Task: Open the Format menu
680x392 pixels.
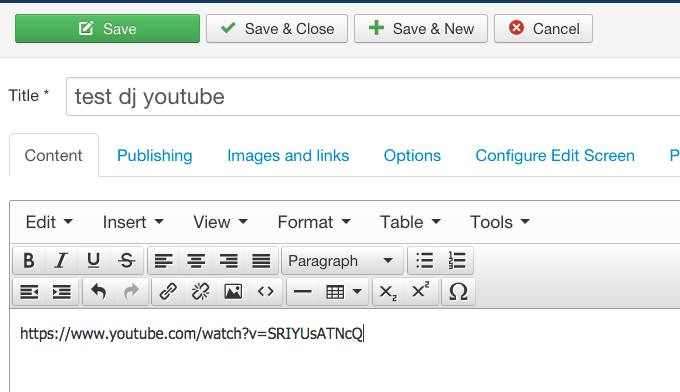Action: pyautogui.click(x=314, y=222)
